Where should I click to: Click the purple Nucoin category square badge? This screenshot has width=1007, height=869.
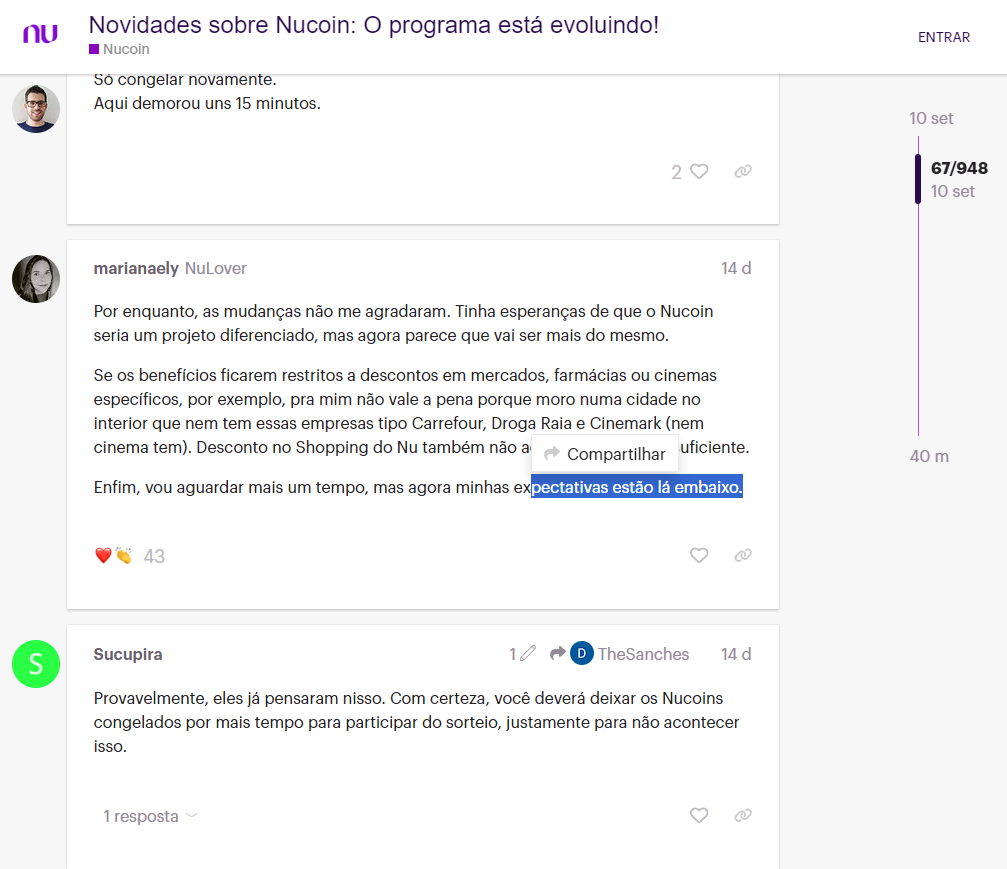pyautogui.click(x=94, y=49)
